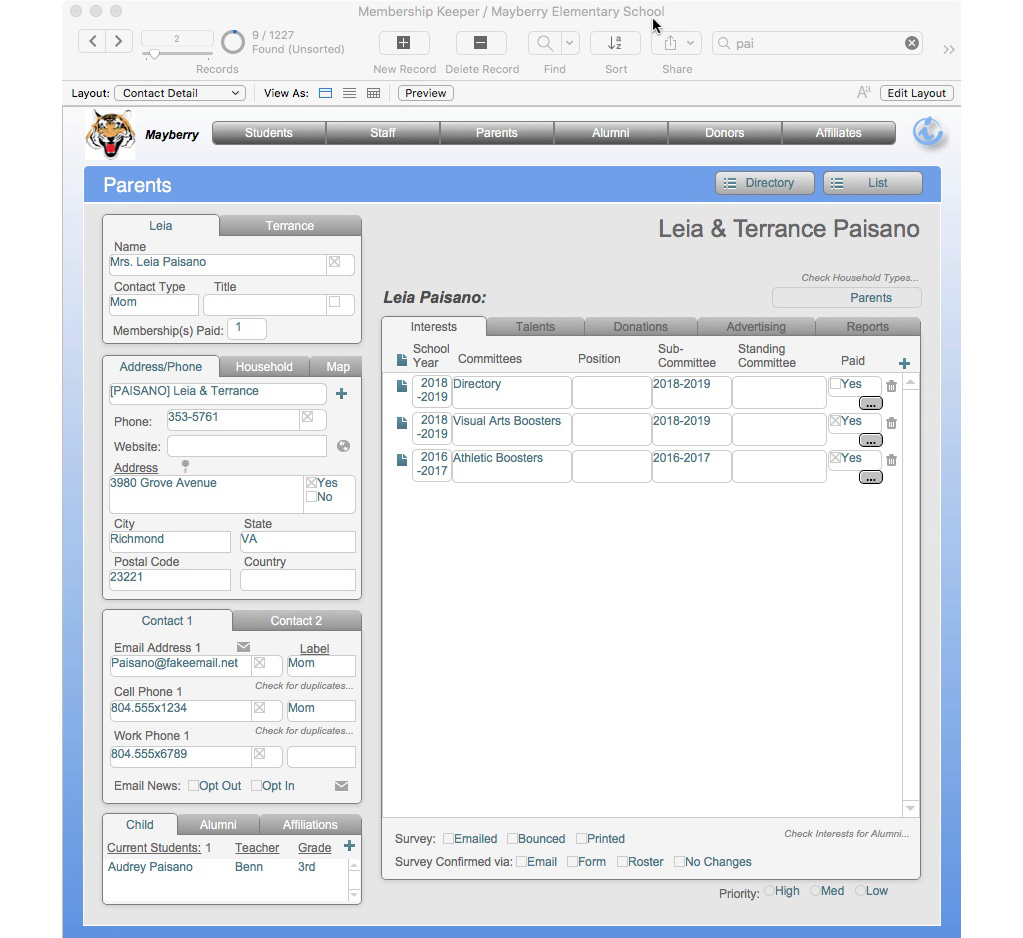Click the Preview button

[425, 93]
